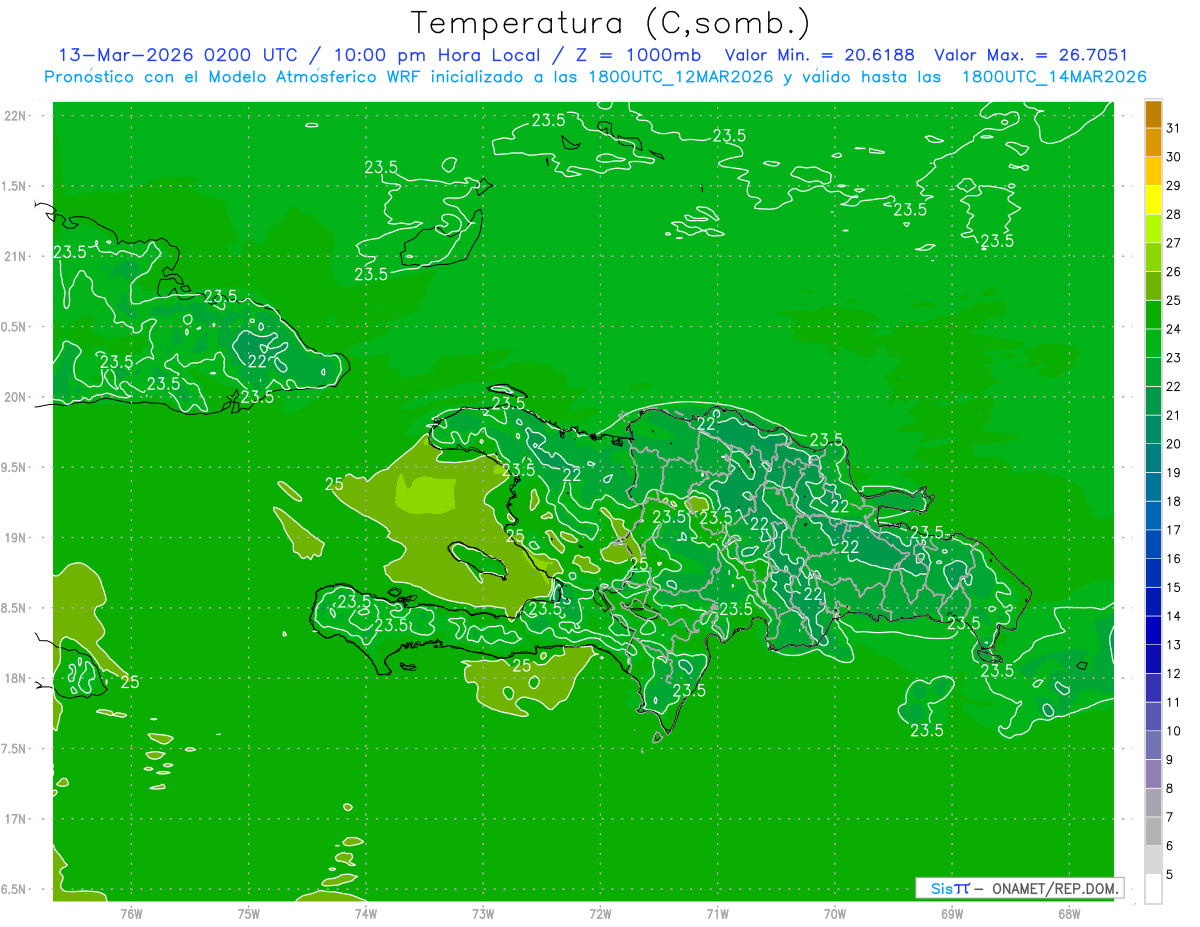Pick the dark orange swatch above 31
The height and width of the screenshot is (927, 1200).
point(1154,113)
